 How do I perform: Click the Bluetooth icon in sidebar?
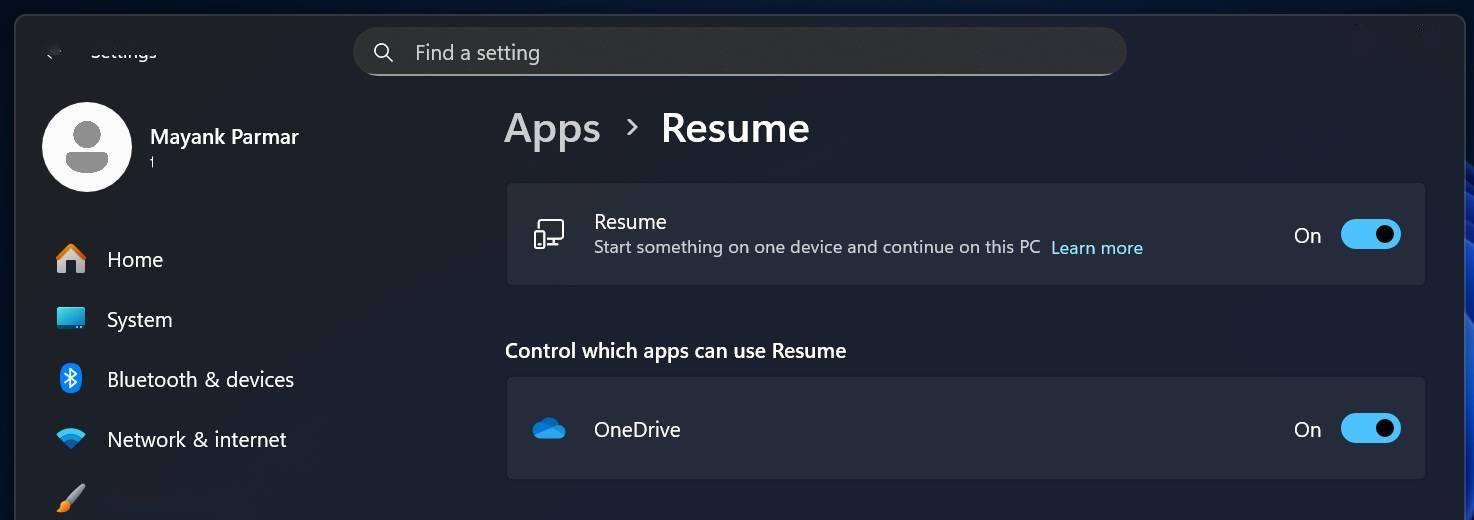coord(70,378)
